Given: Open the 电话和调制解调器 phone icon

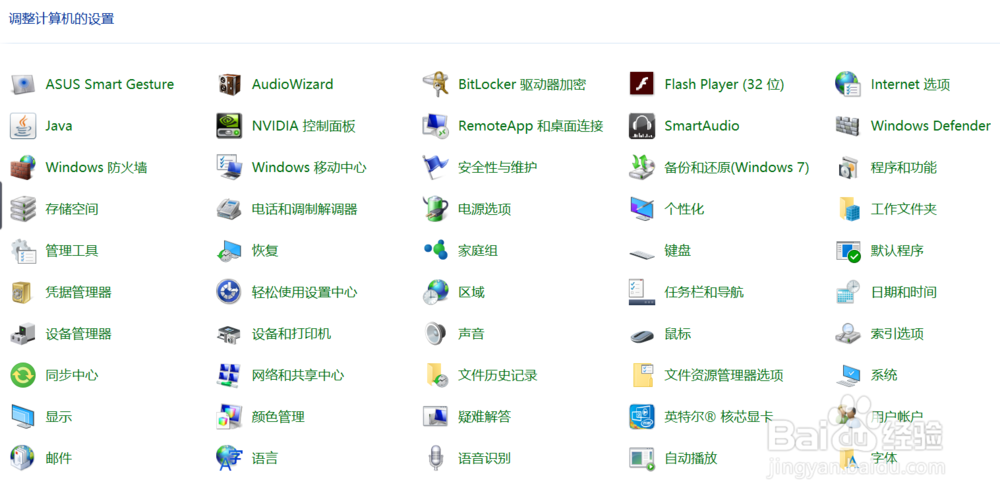Looking at the screenshot, I should [229, 208].
